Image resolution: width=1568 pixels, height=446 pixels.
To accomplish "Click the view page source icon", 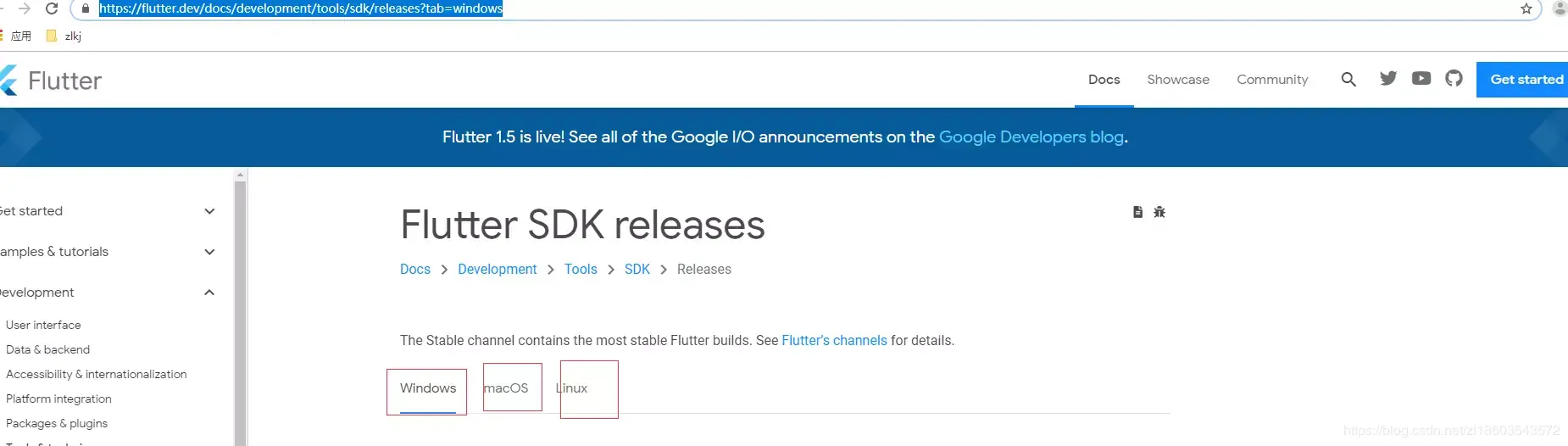I will [1137, 212].
